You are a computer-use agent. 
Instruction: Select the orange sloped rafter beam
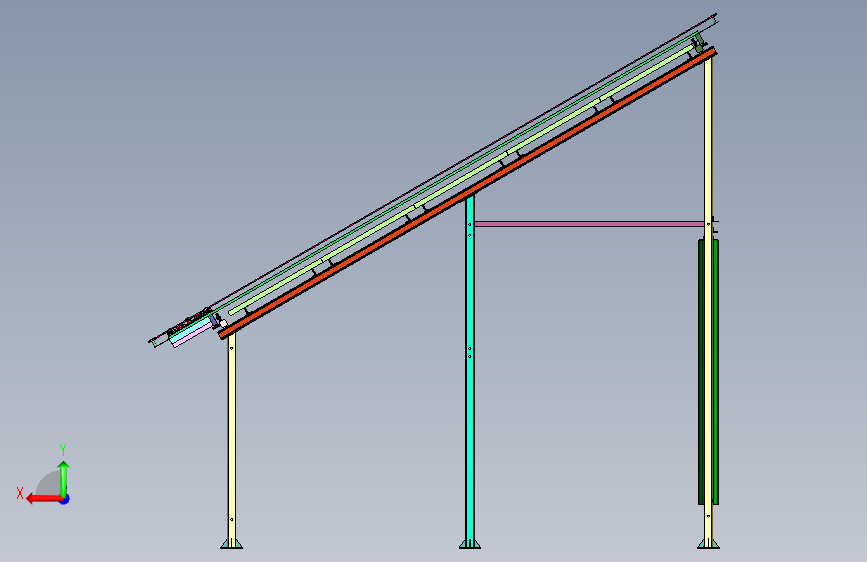[469, 191]
